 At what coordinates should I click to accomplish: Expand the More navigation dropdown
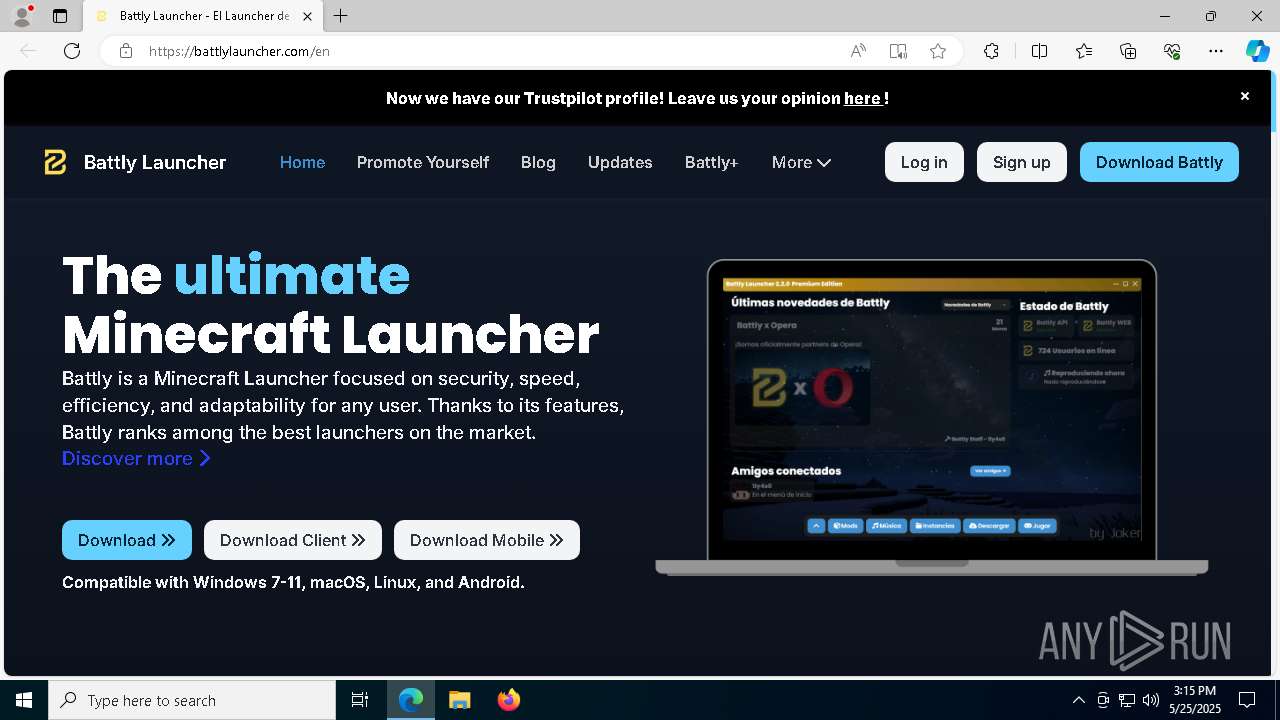point(801,162)
